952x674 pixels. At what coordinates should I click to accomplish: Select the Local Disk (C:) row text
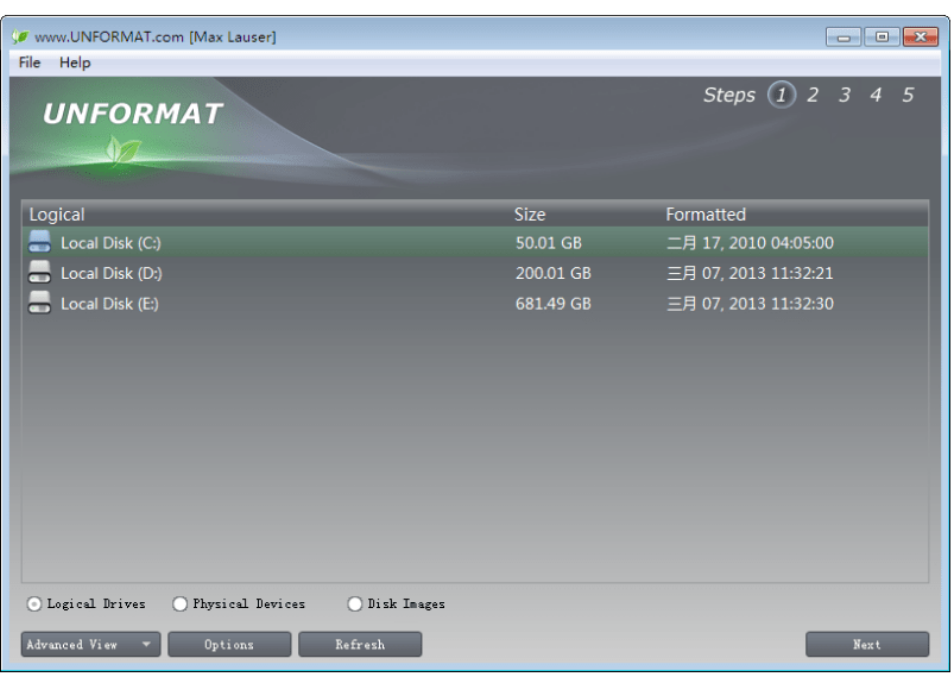[111, 243]
